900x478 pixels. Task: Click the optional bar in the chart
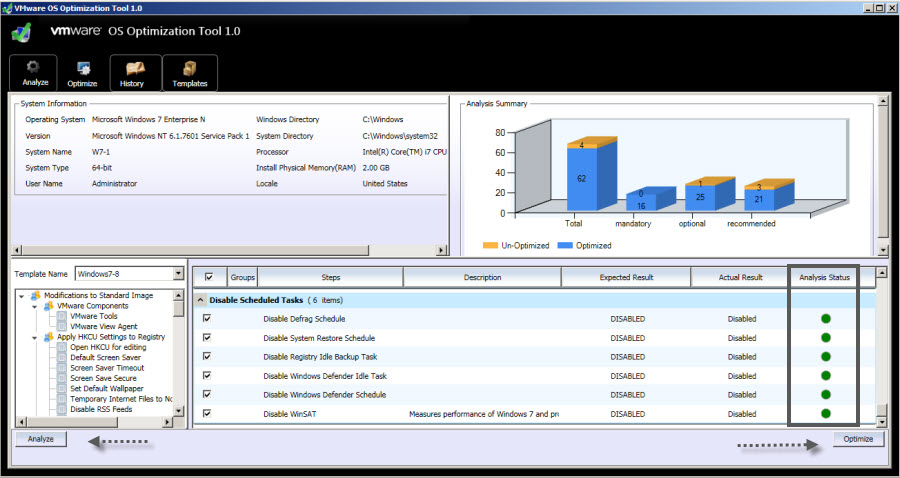point(710,194)
